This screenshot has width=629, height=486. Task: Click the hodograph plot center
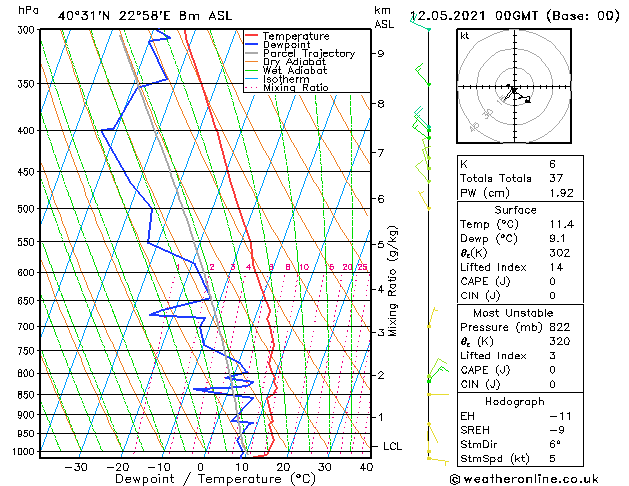click(514, 87)
